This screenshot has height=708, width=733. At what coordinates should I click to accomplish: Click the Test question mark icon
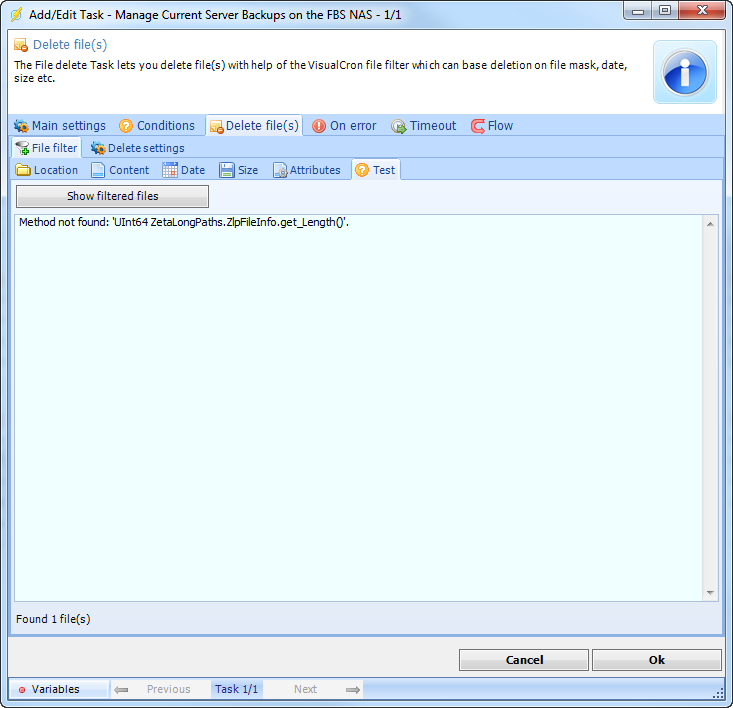pyautogui.click(x=362, y=170)
